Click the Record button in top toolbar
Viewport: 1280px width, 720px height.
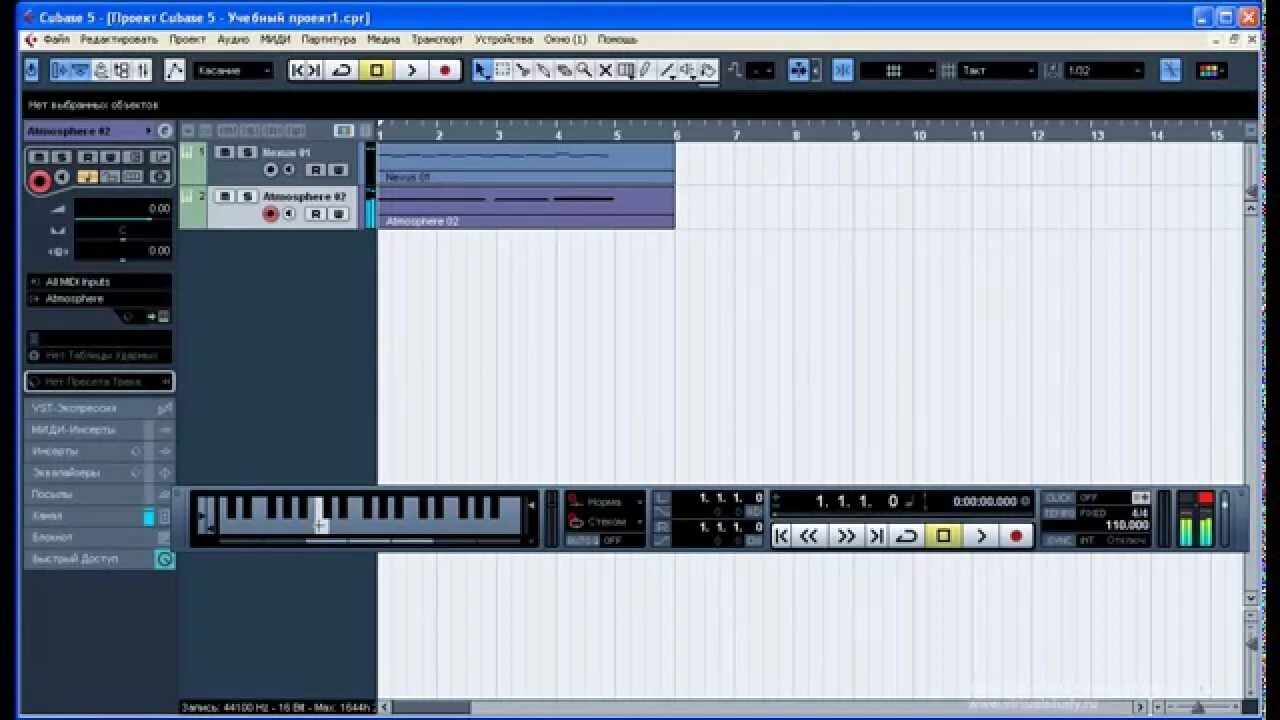pos(445,70)
